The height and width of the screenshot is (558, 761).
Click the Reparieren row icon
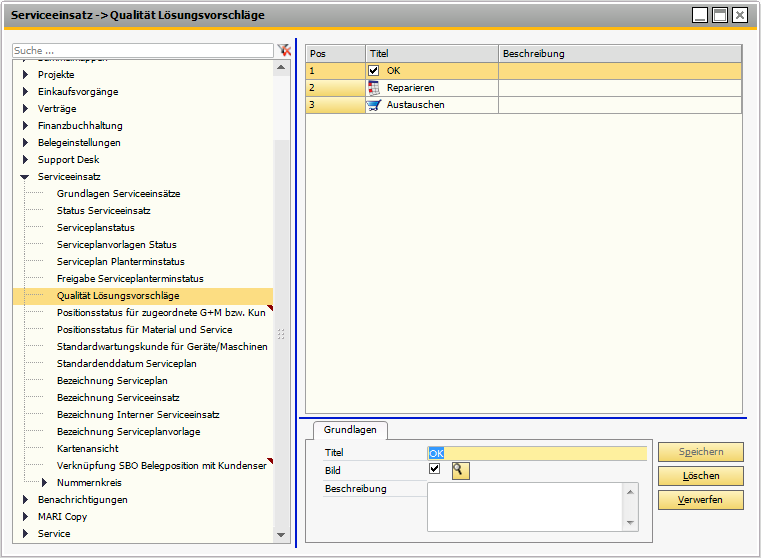point(374,88)
